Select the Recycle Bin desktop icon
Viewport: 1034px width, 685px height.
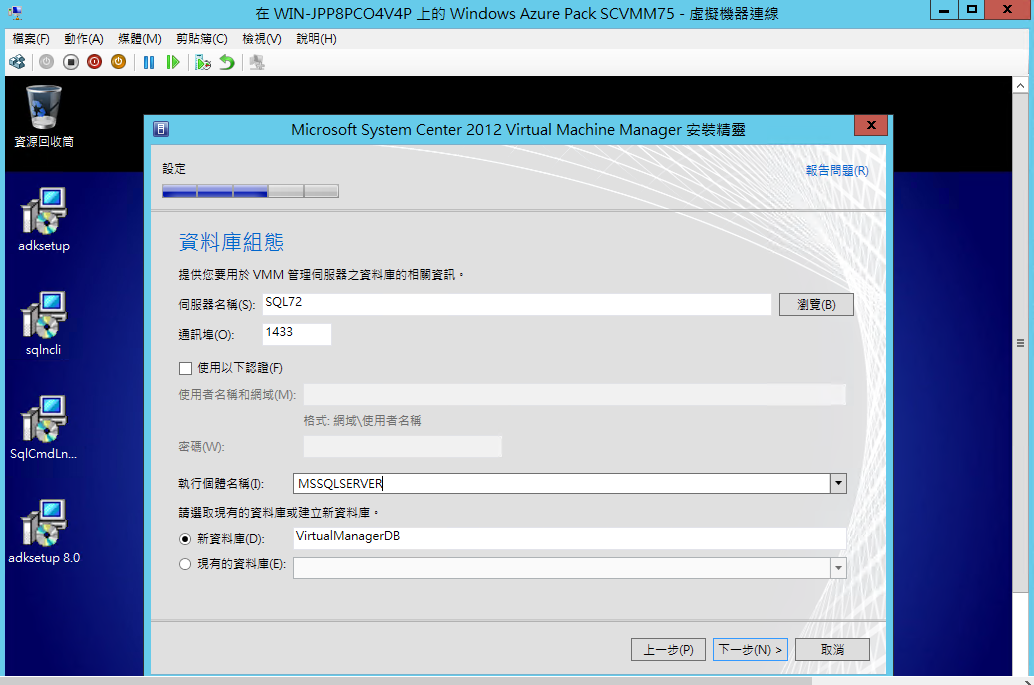coord(44,116)
